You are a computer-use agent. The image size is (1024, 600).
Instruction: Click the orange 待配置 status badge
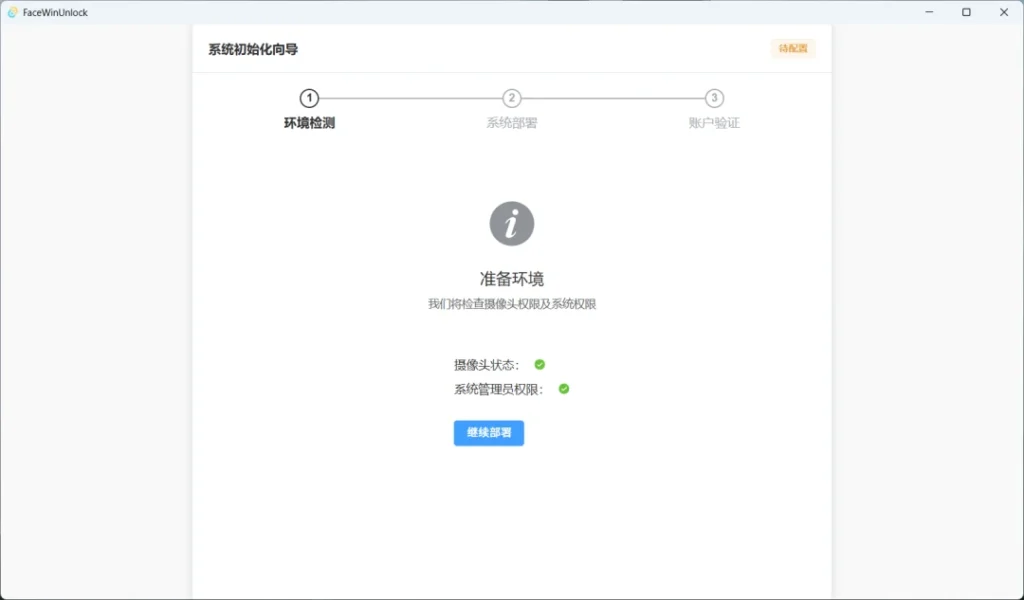tap(792, 48)
